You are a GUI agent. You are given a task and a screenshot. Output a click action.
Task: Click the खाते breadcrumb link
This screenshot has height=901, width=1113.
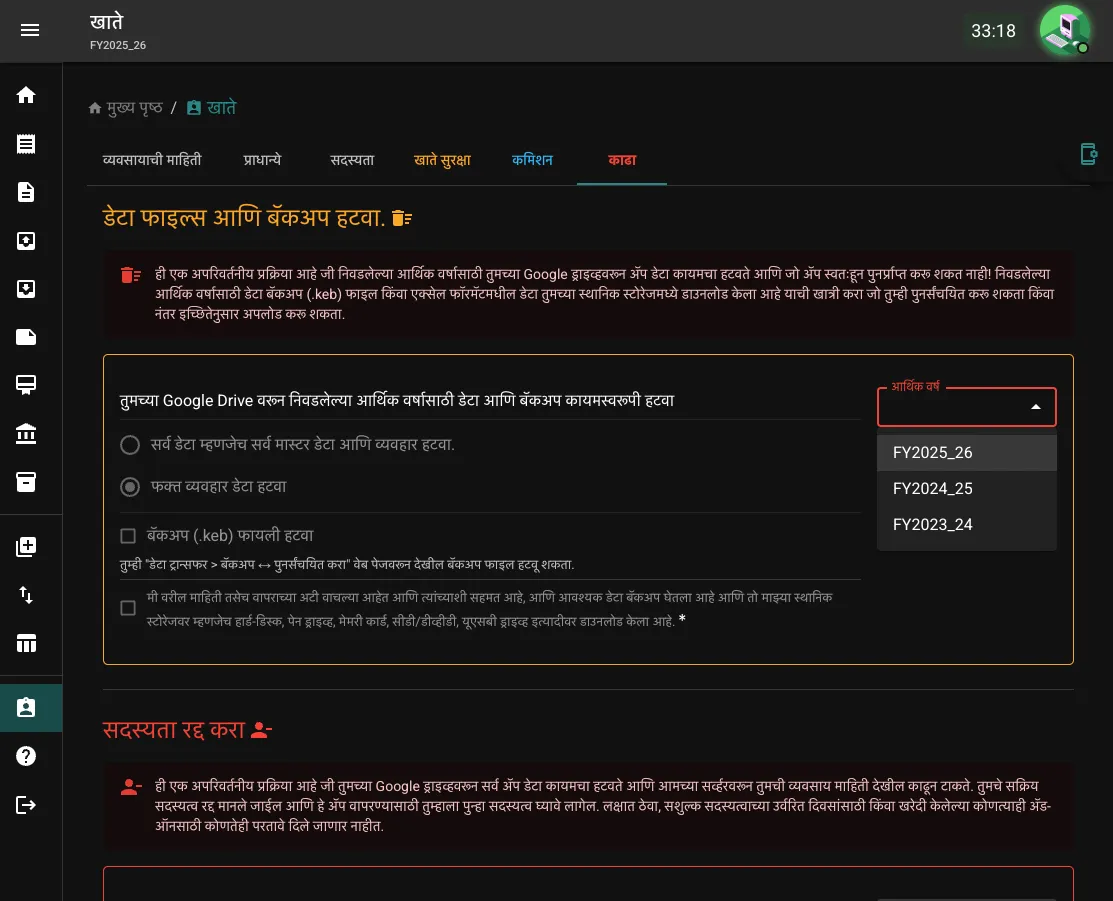(221, 108)
